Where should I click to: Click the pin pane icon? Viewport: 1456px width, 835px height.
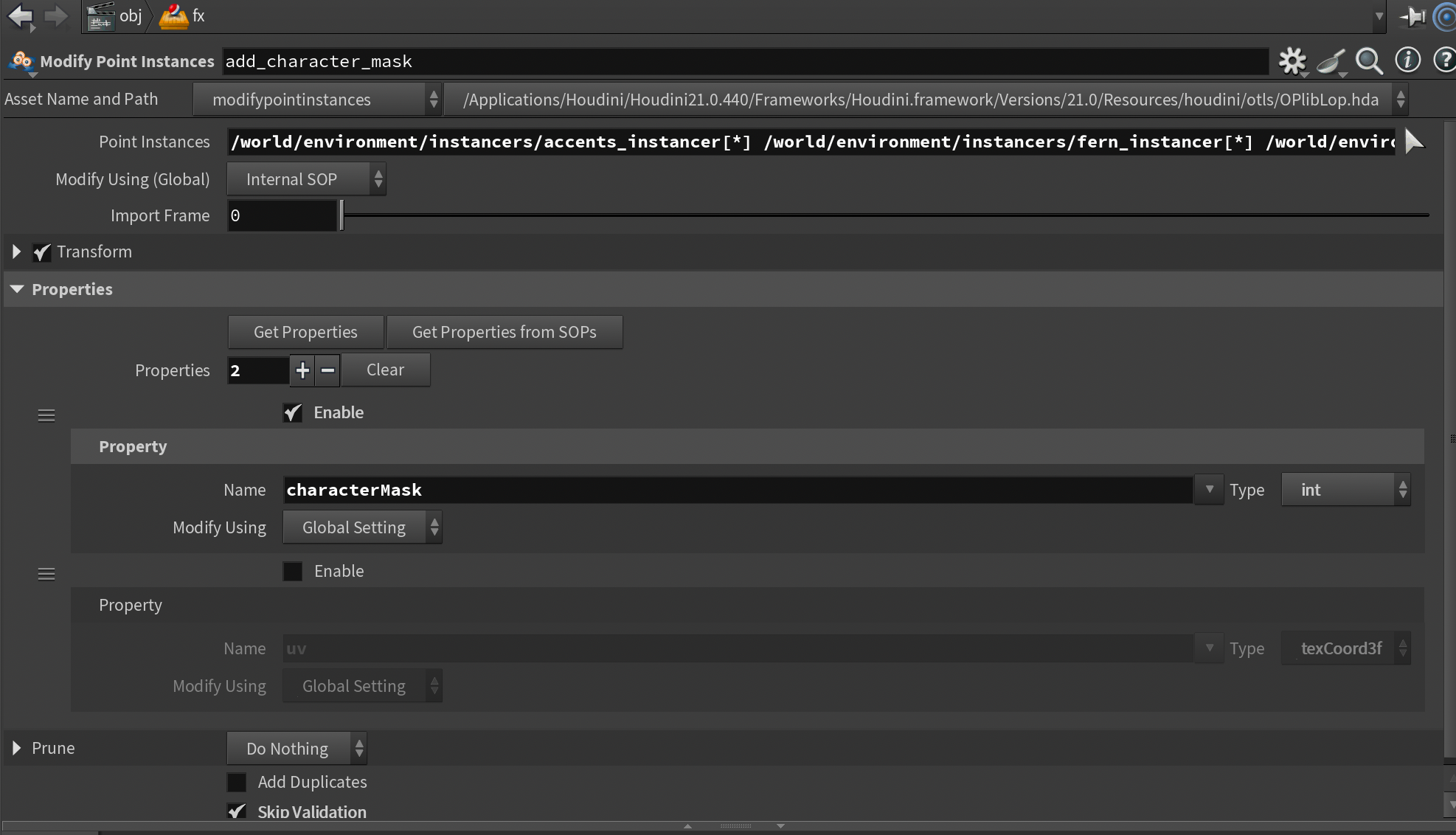tap(1412, 16)
